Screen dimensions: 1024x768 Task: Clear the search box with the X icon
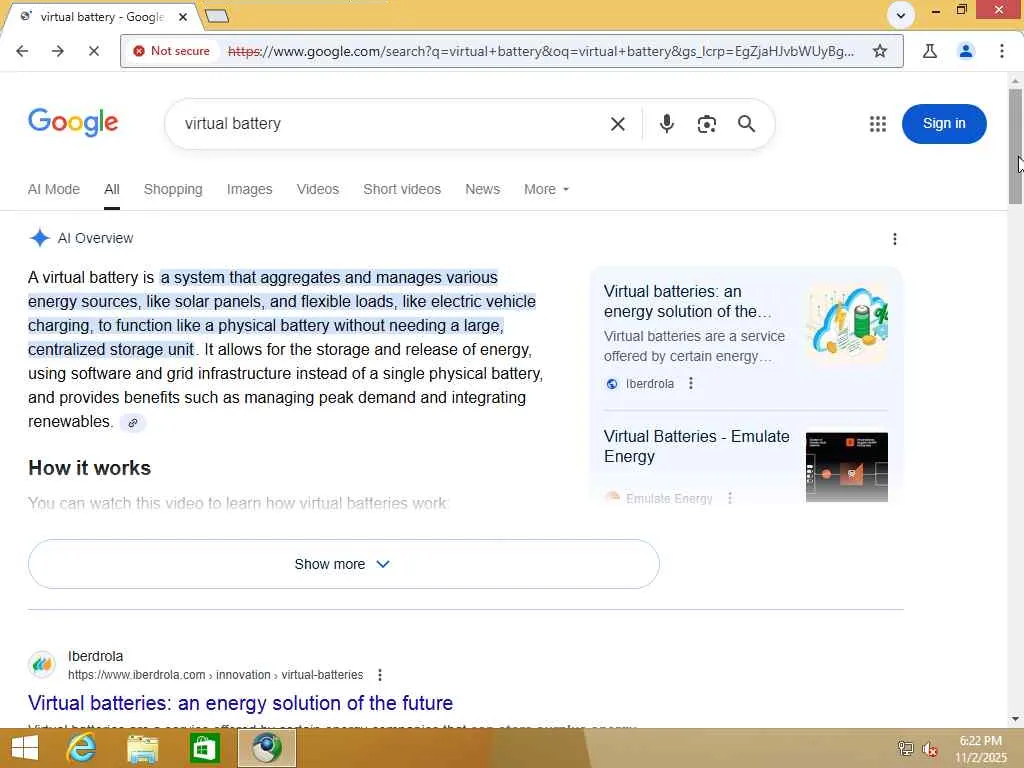(618, 124)
